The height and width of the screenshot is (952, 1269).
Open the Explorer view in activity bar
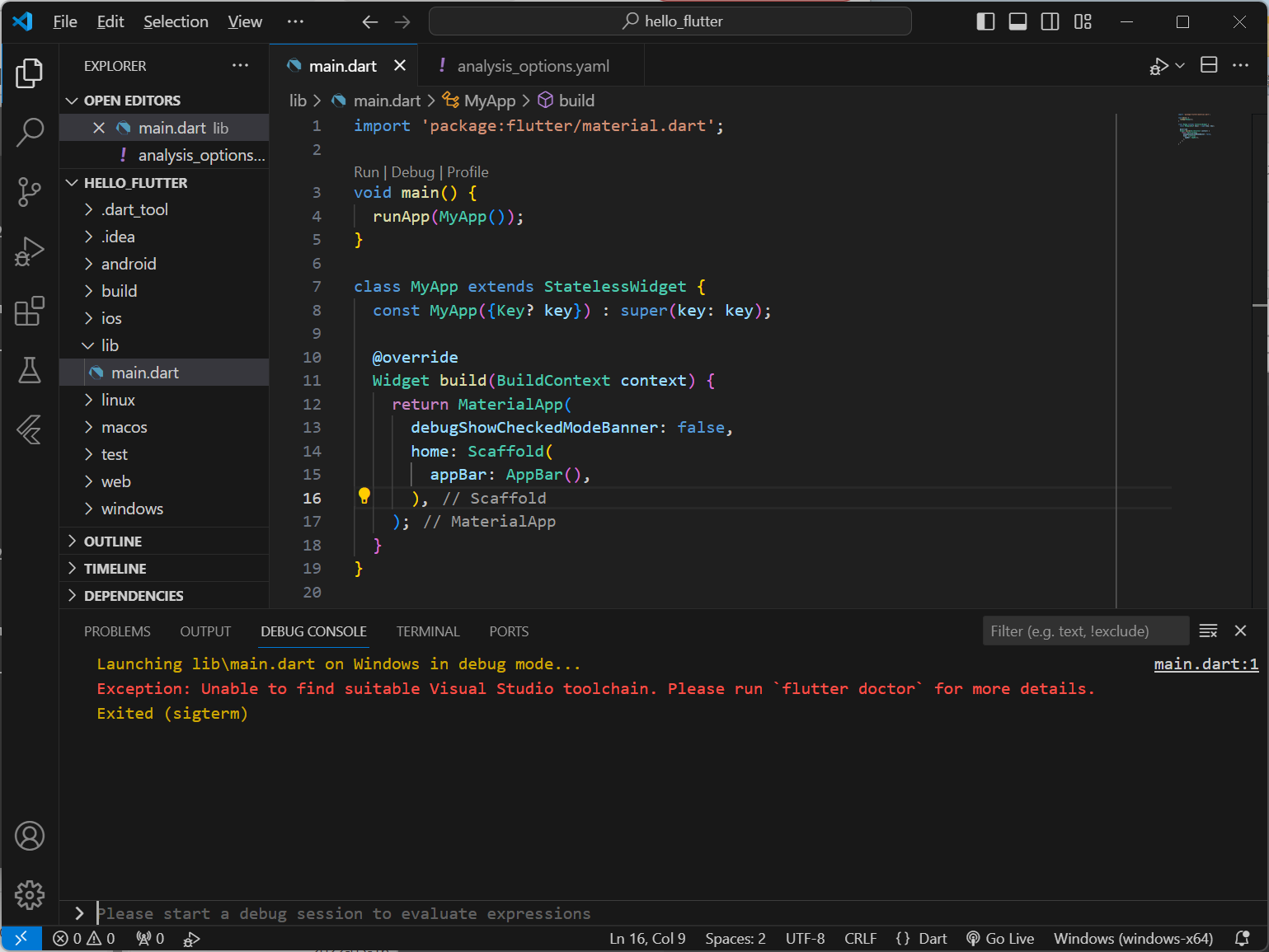point(30,73)
